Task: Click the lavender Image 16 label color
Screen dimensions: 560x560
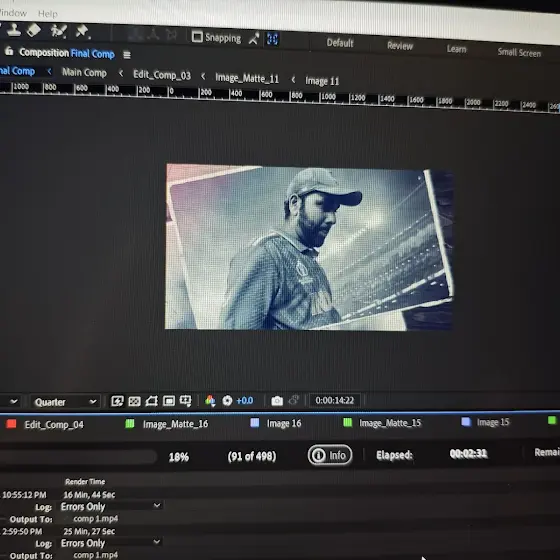Action: tap(255, 423)
